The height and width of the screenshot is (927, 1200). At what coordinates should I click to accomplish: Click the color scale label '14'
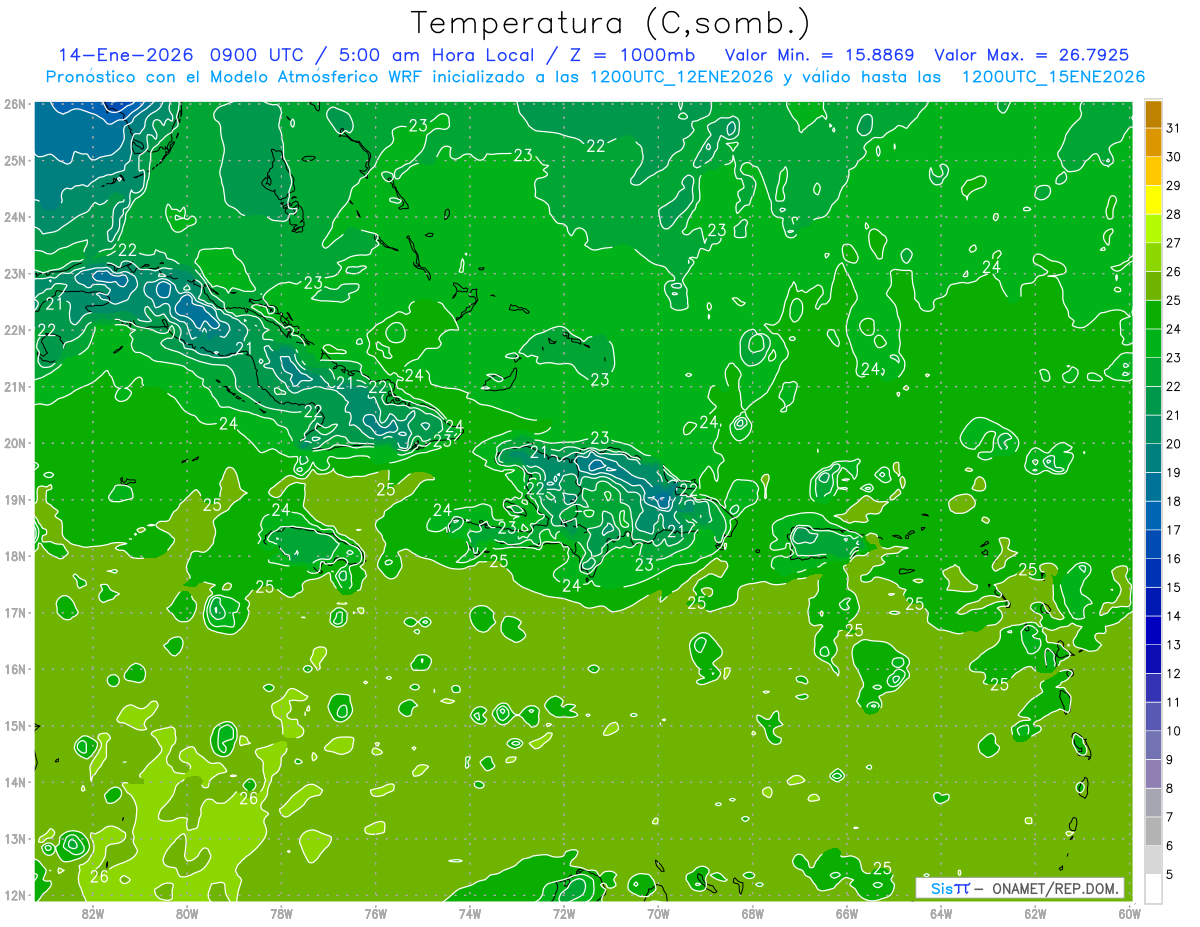coord(1174,615)
